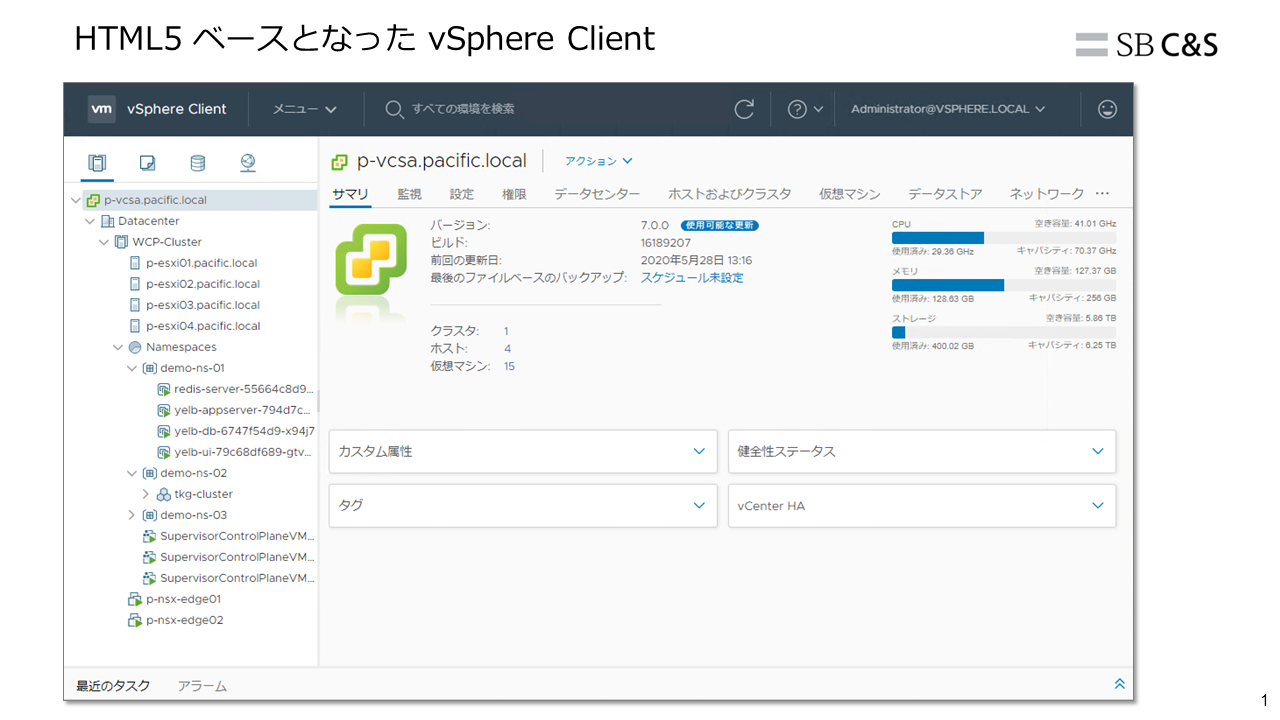Collapse the WCP-Cluster tree node
1280x720 pixels.
(104, 242)
